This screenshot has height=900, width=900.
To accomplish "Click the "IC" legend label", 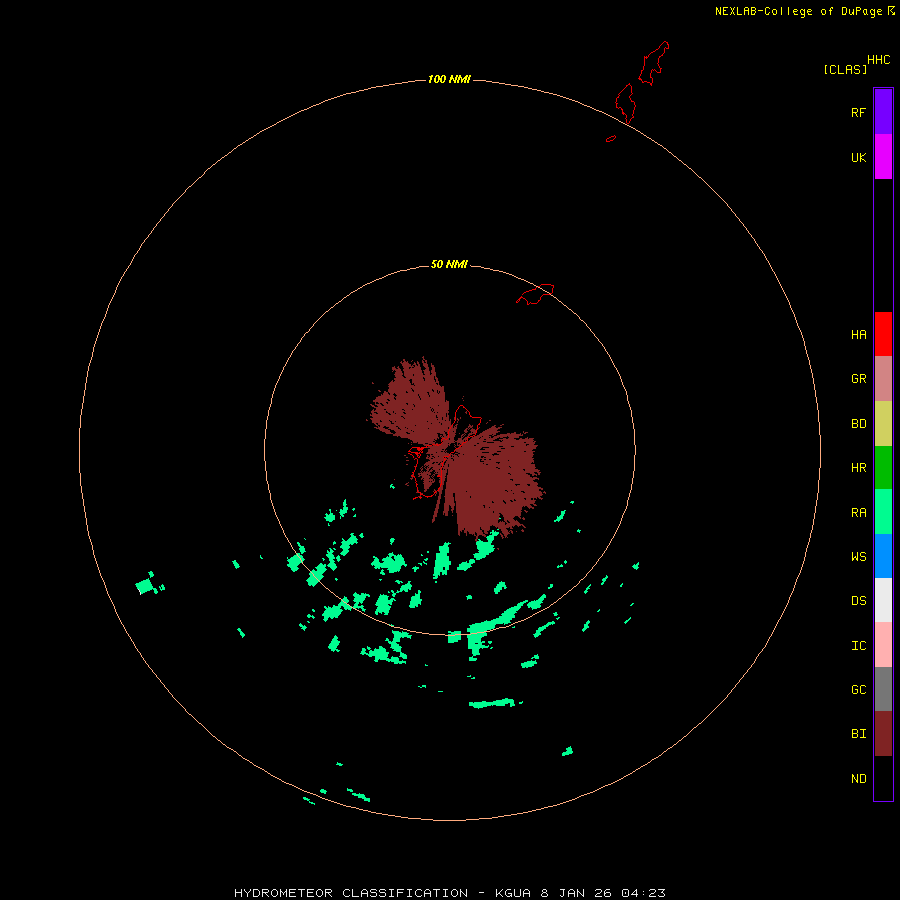I will click(858, 646).
